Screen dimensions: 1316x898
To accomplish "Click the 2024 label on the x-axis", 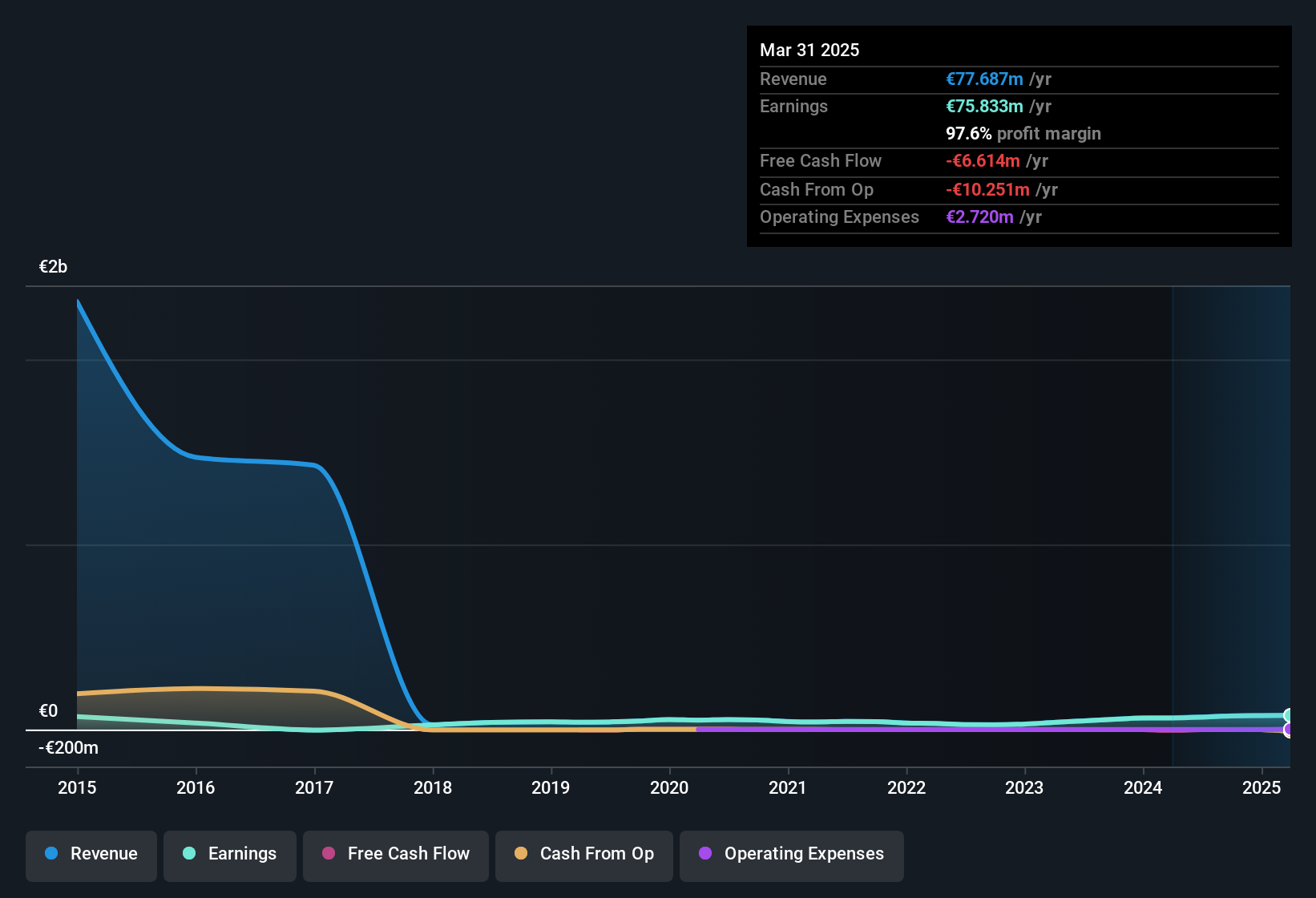I will 1143,787.
